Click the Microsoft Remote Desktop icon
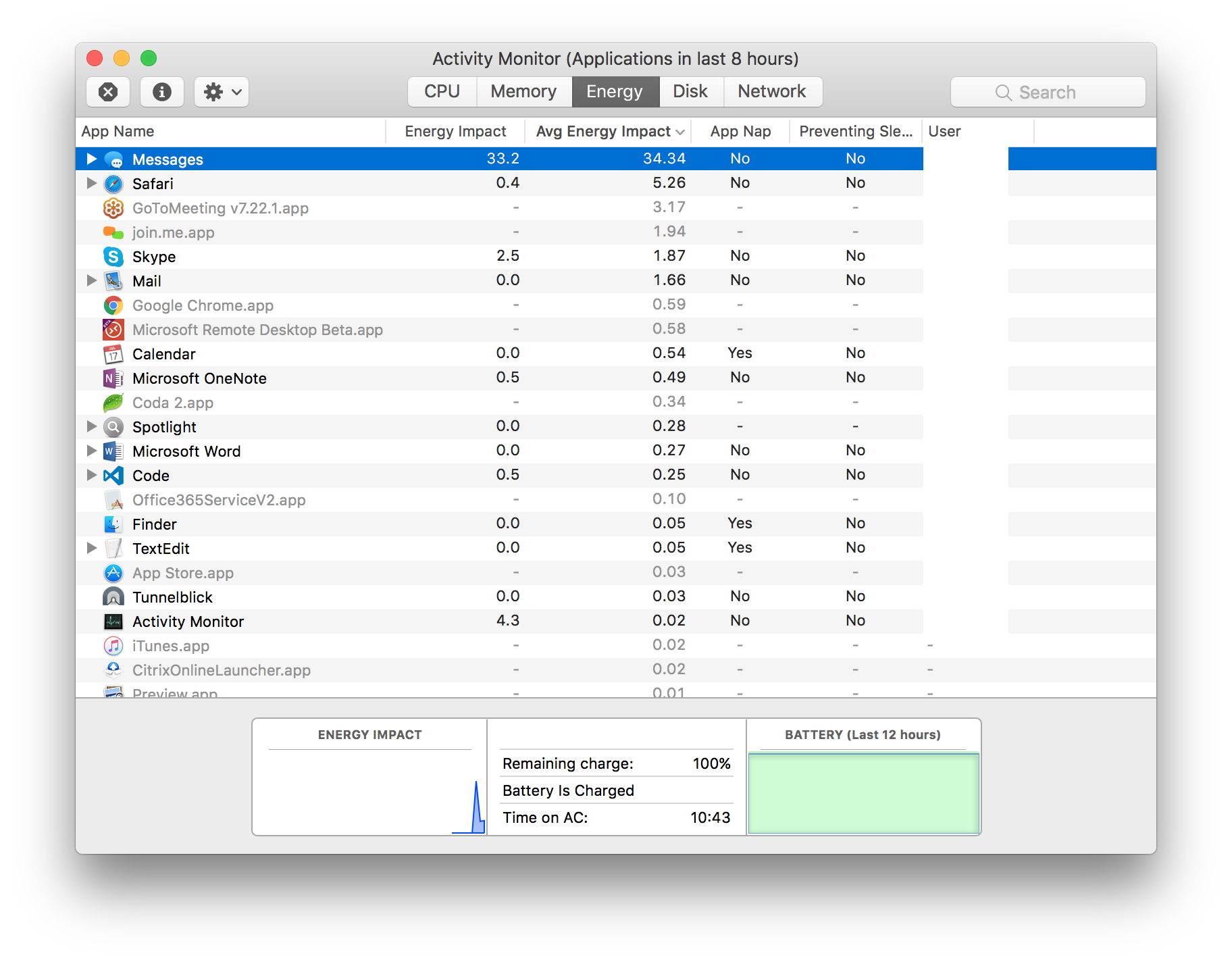The image size is (1232, 962). click(x=113, y=330)
